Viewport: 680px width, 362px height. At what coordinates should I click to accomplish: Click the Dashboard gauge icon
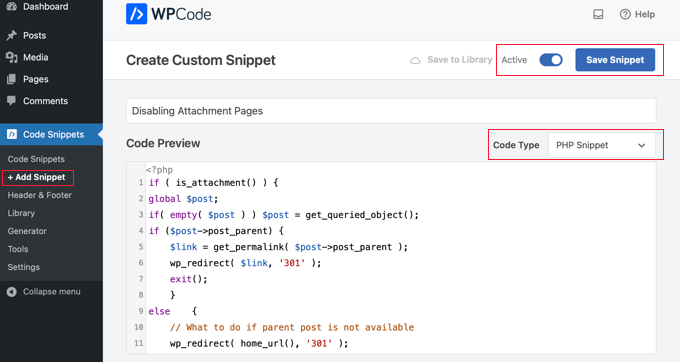click(12, 7)
